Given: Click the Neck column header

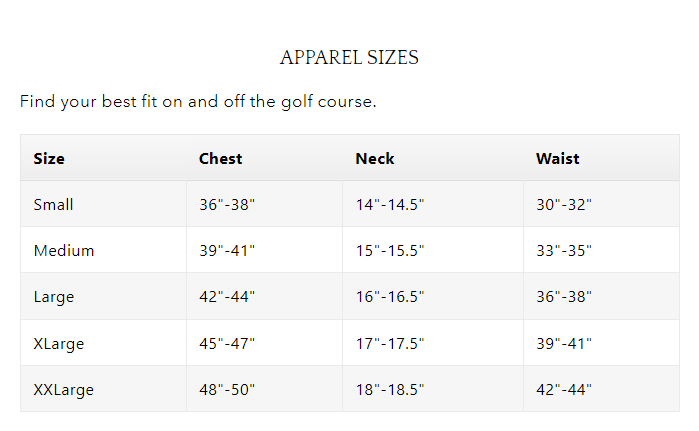Looking at the screenshot, I should click(x=375, y=158).
